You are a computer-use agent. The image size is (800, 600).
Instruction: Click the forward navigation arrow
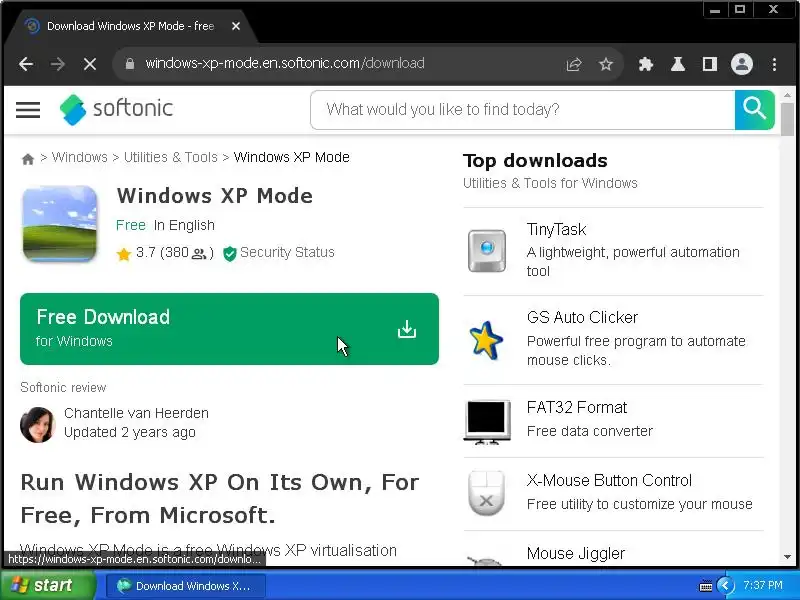point(58,64)
